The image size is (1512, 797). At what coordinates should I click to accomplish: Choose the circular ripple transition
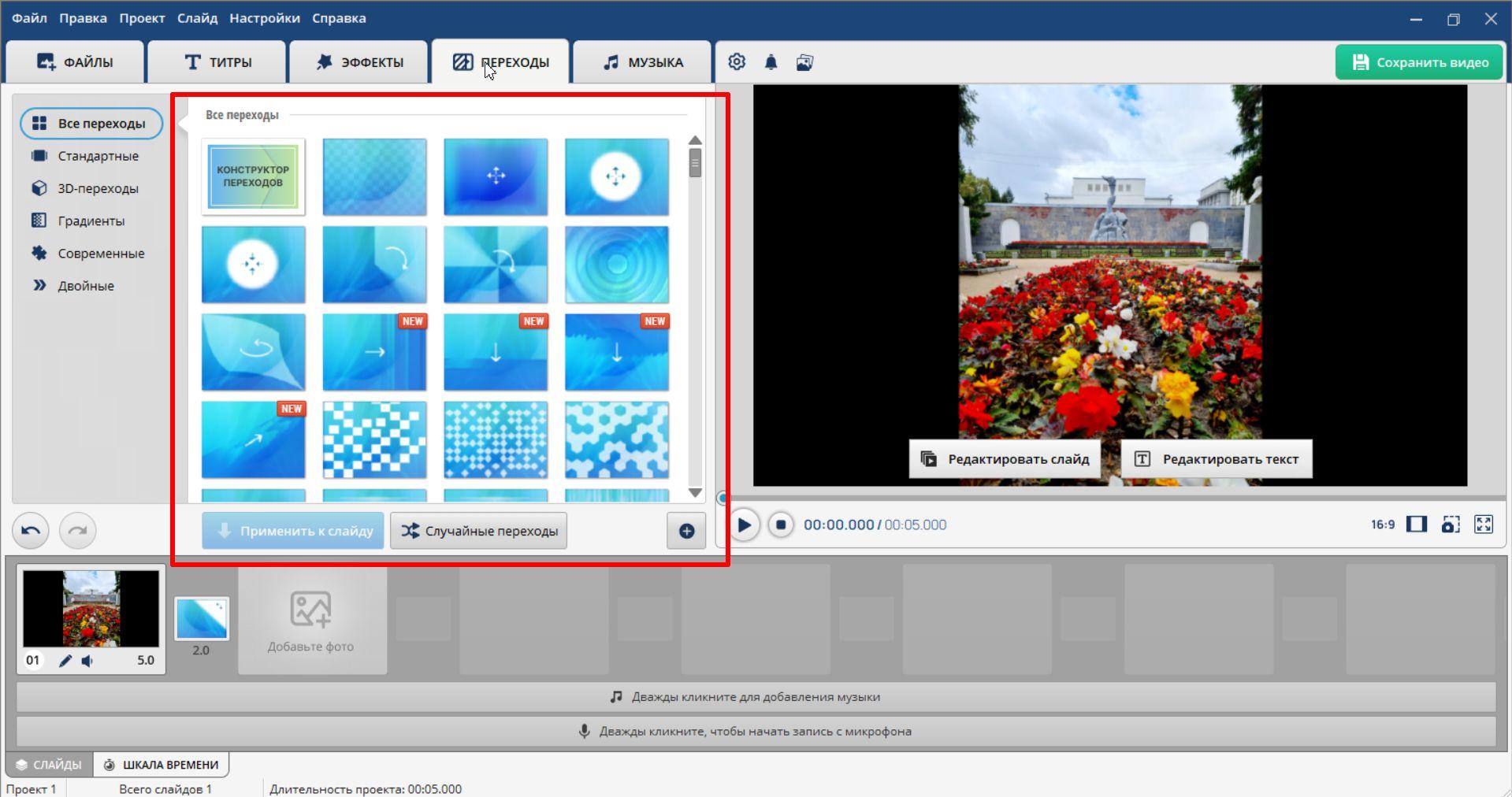[x=616, y=265]
